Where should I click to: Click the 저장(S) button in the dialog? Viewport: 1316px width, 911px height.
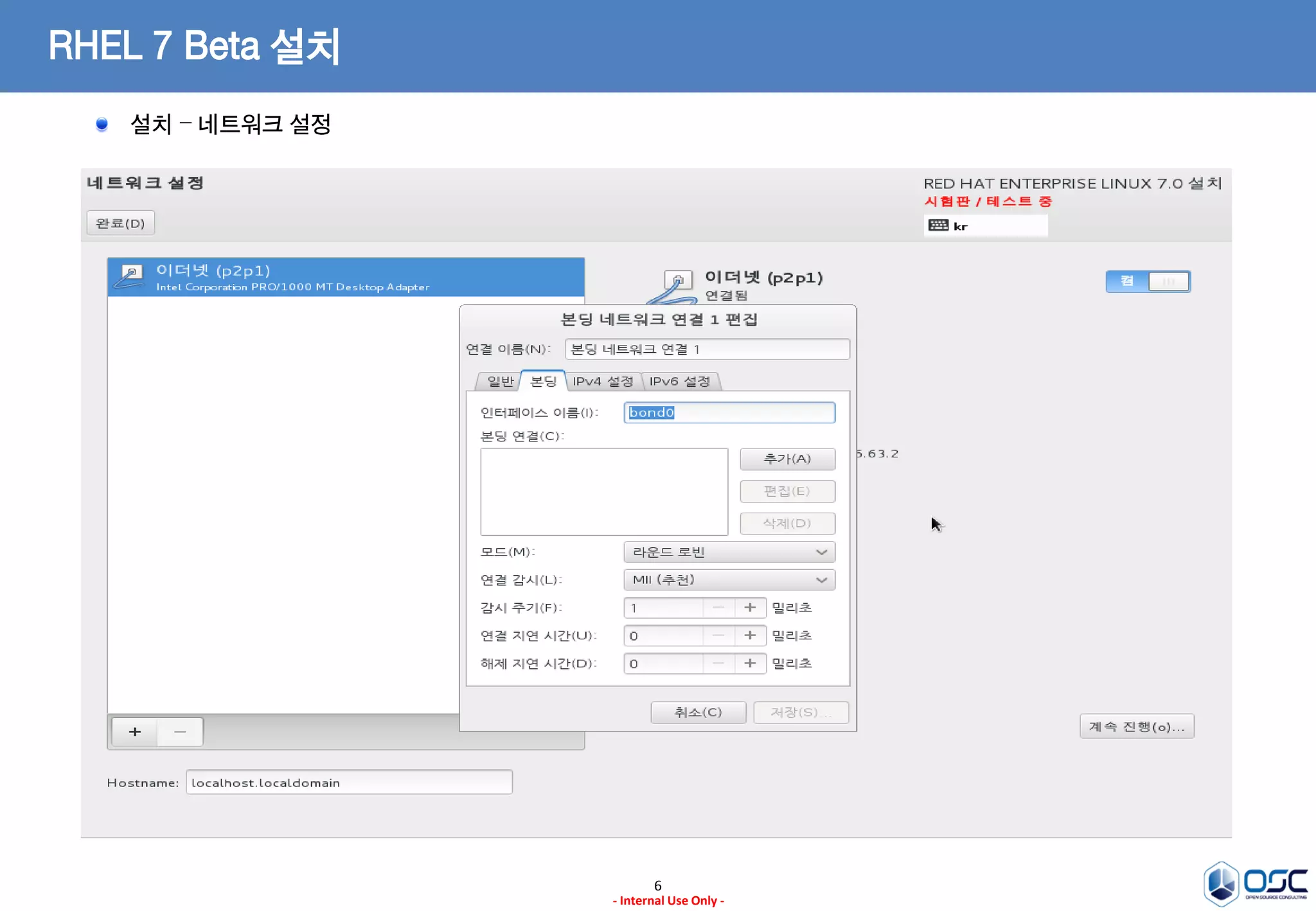coord(801,712)
